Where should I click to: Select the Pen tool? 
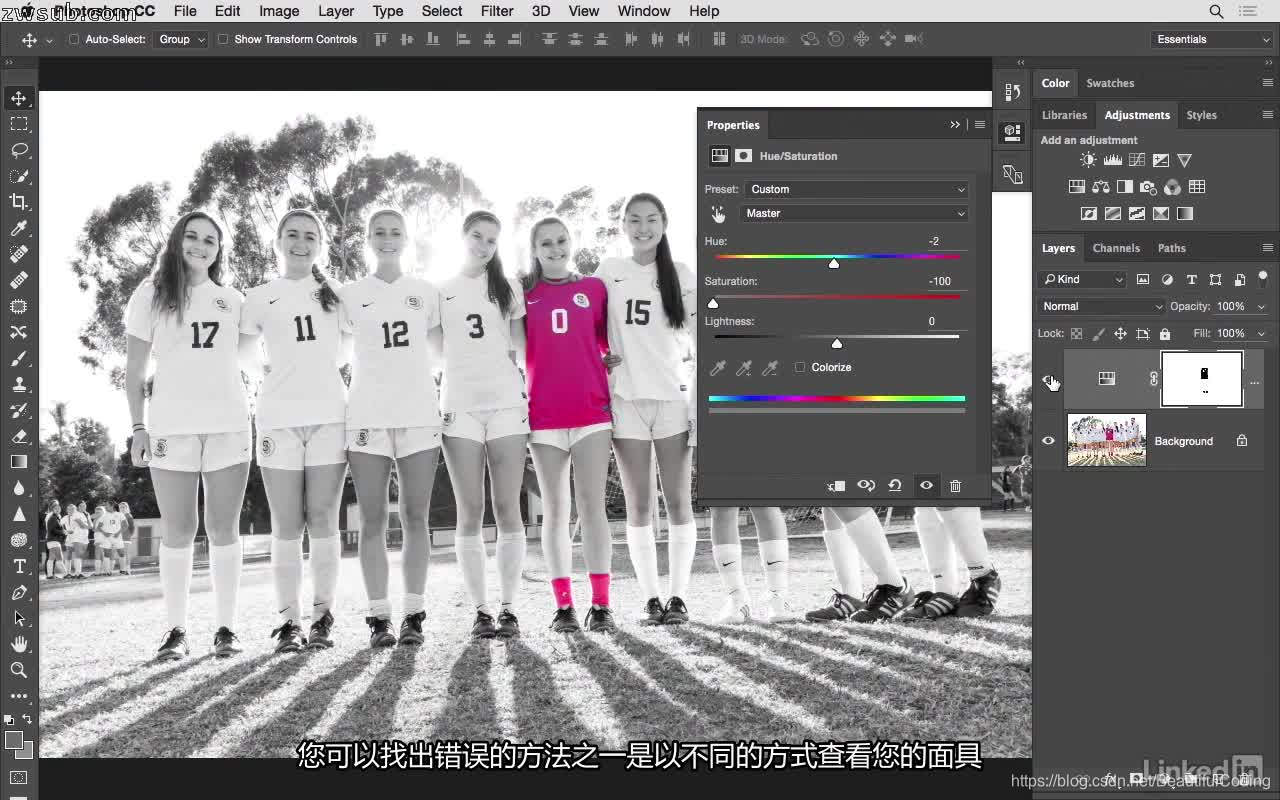[19, 592]
